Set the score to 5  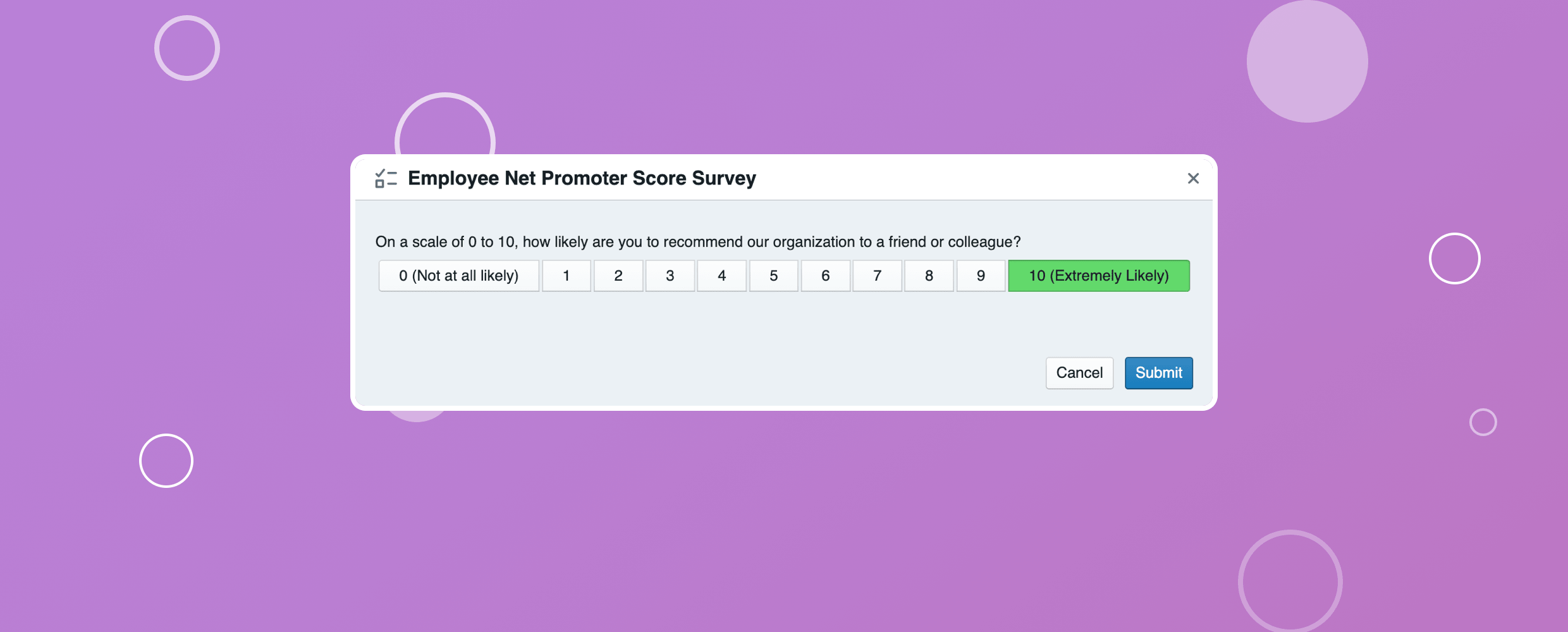click(774, 276)
